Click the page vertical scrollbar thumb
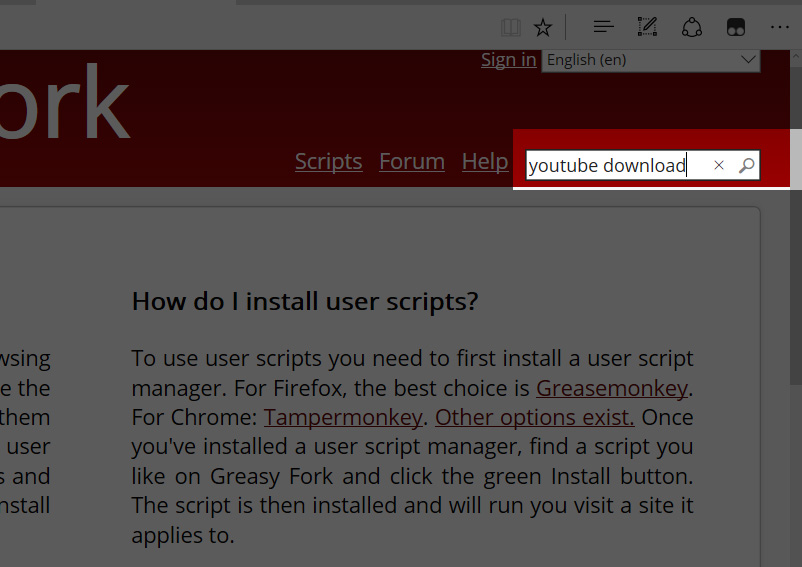The image size is (802, 567). [796, 225]
